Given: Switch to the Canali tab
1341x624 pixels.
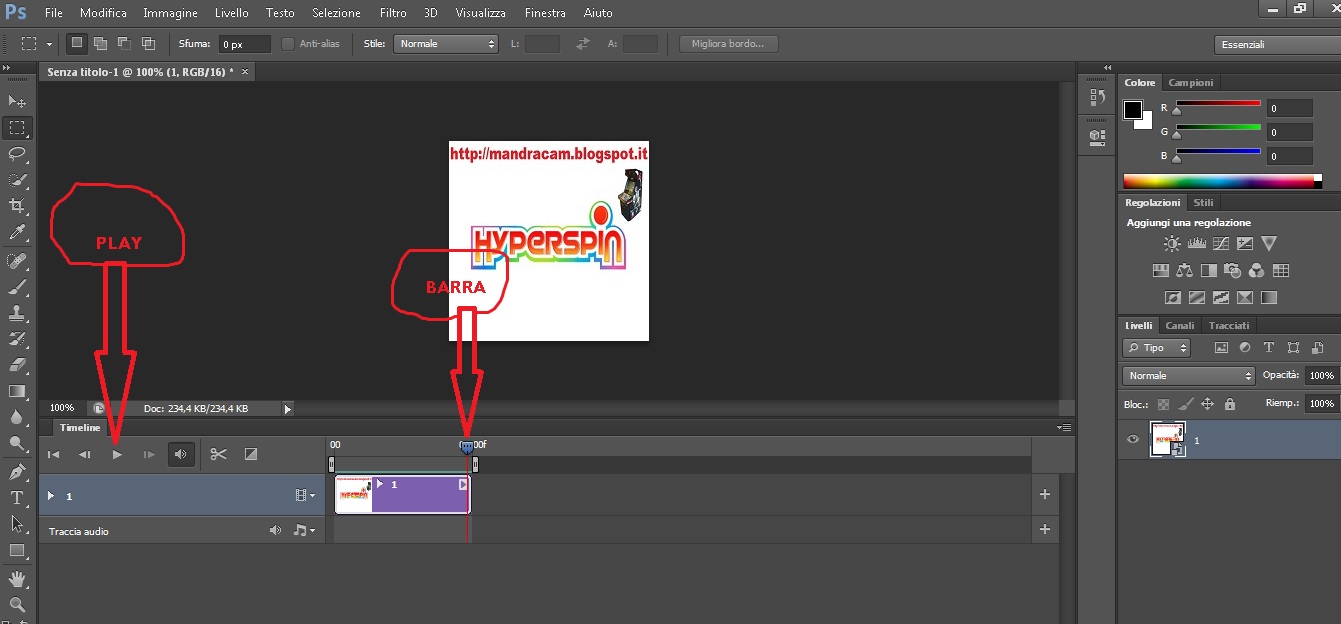Looking at the screenshot, I should pyautogui.click(x=1180, y=324).
